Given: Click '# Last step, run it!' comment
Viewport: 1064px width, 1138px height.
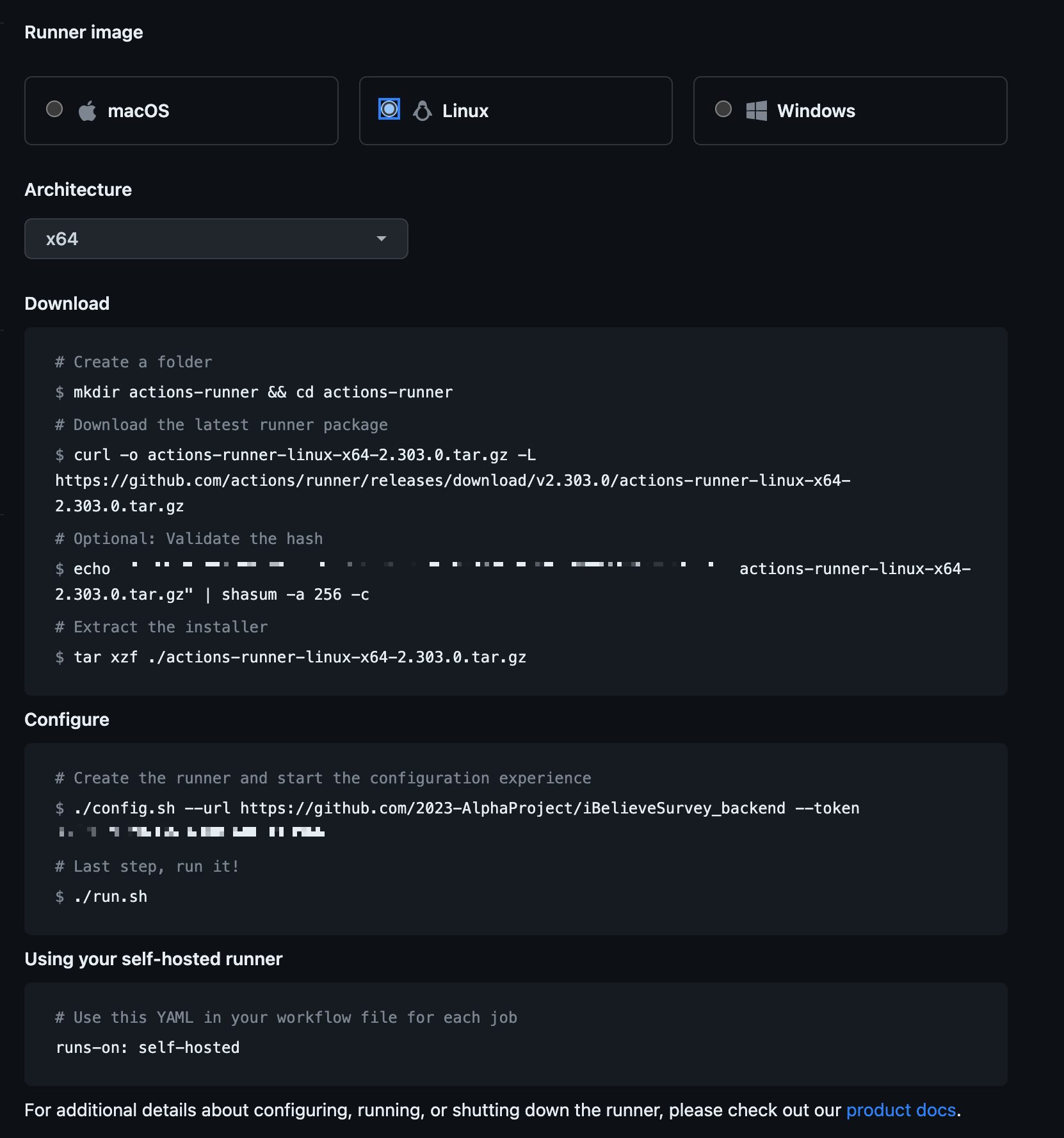Looking at the screenshot, I should tap(147, 867).
